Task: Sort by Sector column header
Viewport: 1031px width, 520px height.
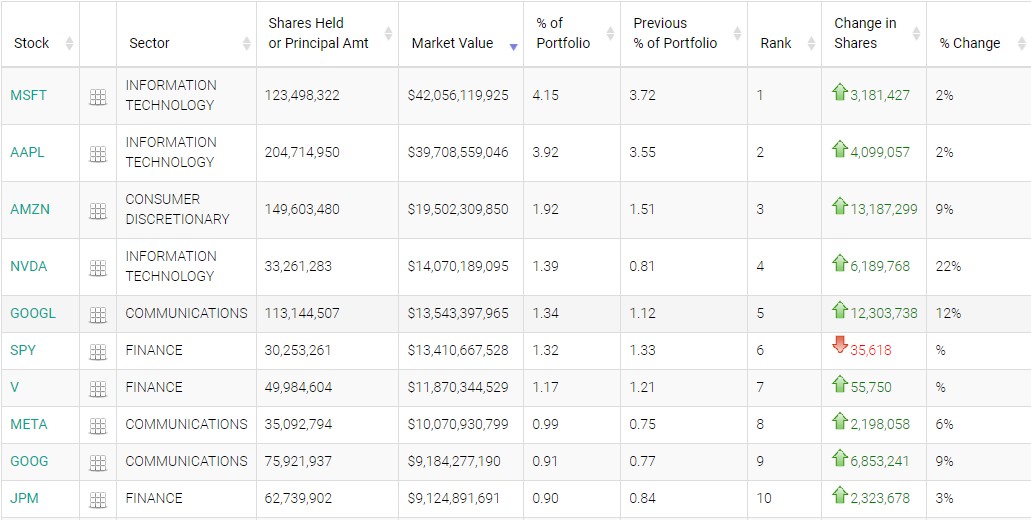Action: [149, 43]
